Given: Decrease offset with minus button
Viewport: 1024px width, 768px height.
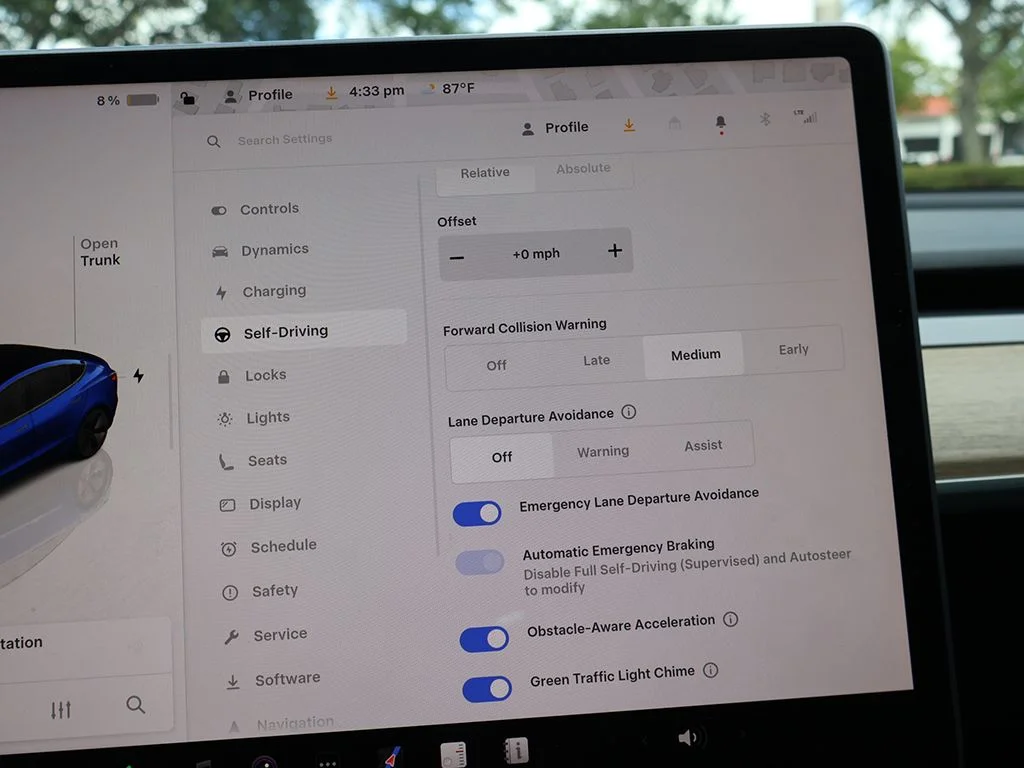Looking at the screenshot, I should tap(457, 258).
